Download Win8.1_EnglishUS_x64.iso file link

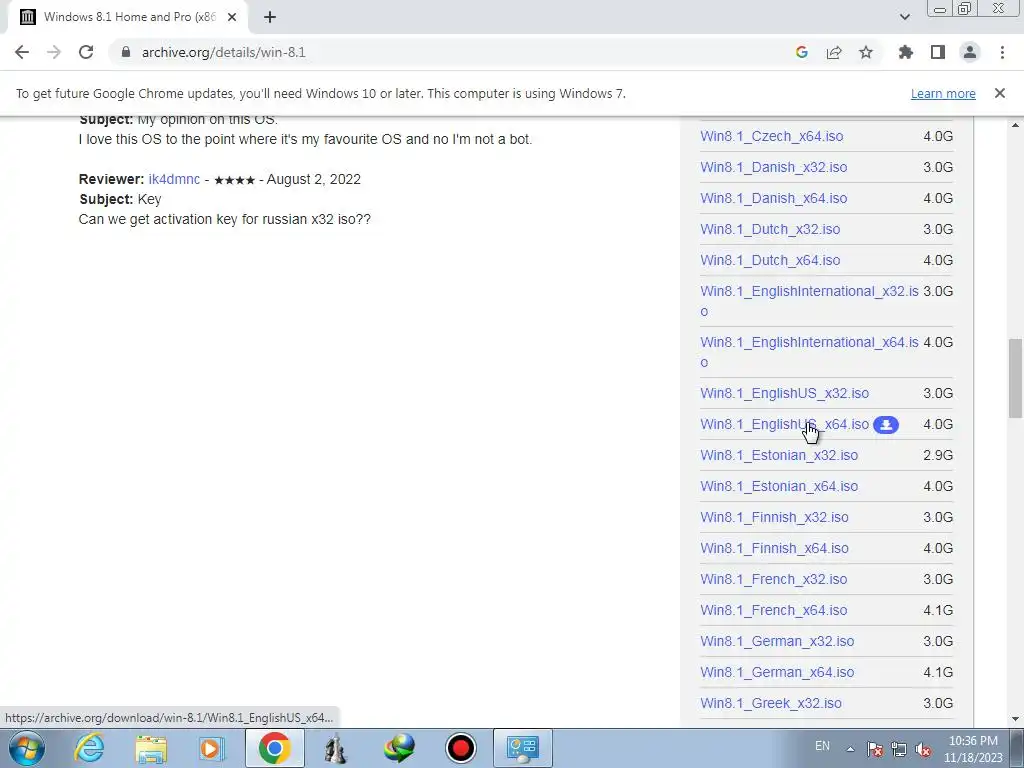click(784, 424)
